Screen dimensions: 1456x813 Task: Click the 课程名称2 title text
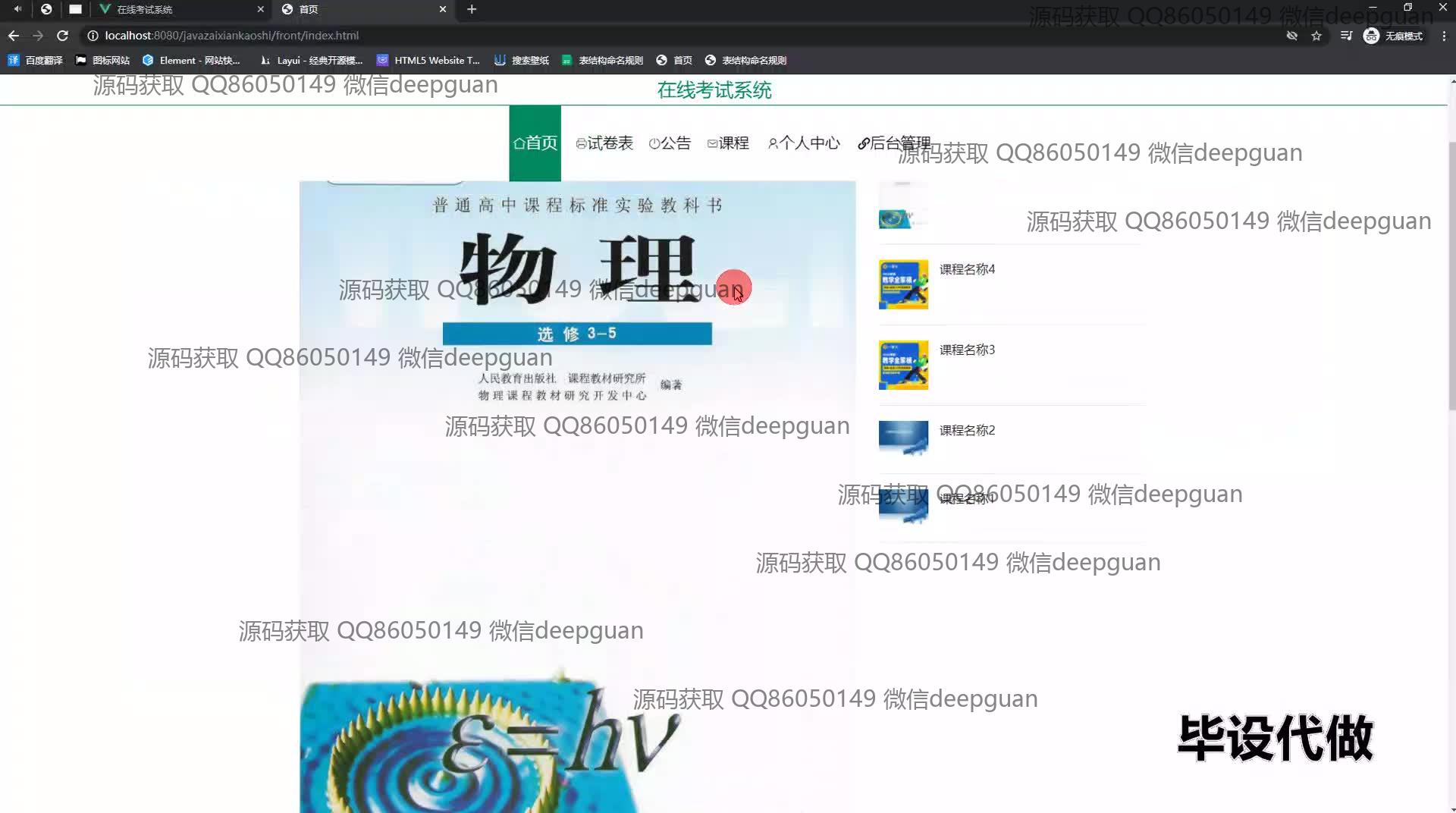[x=967, y=430]
